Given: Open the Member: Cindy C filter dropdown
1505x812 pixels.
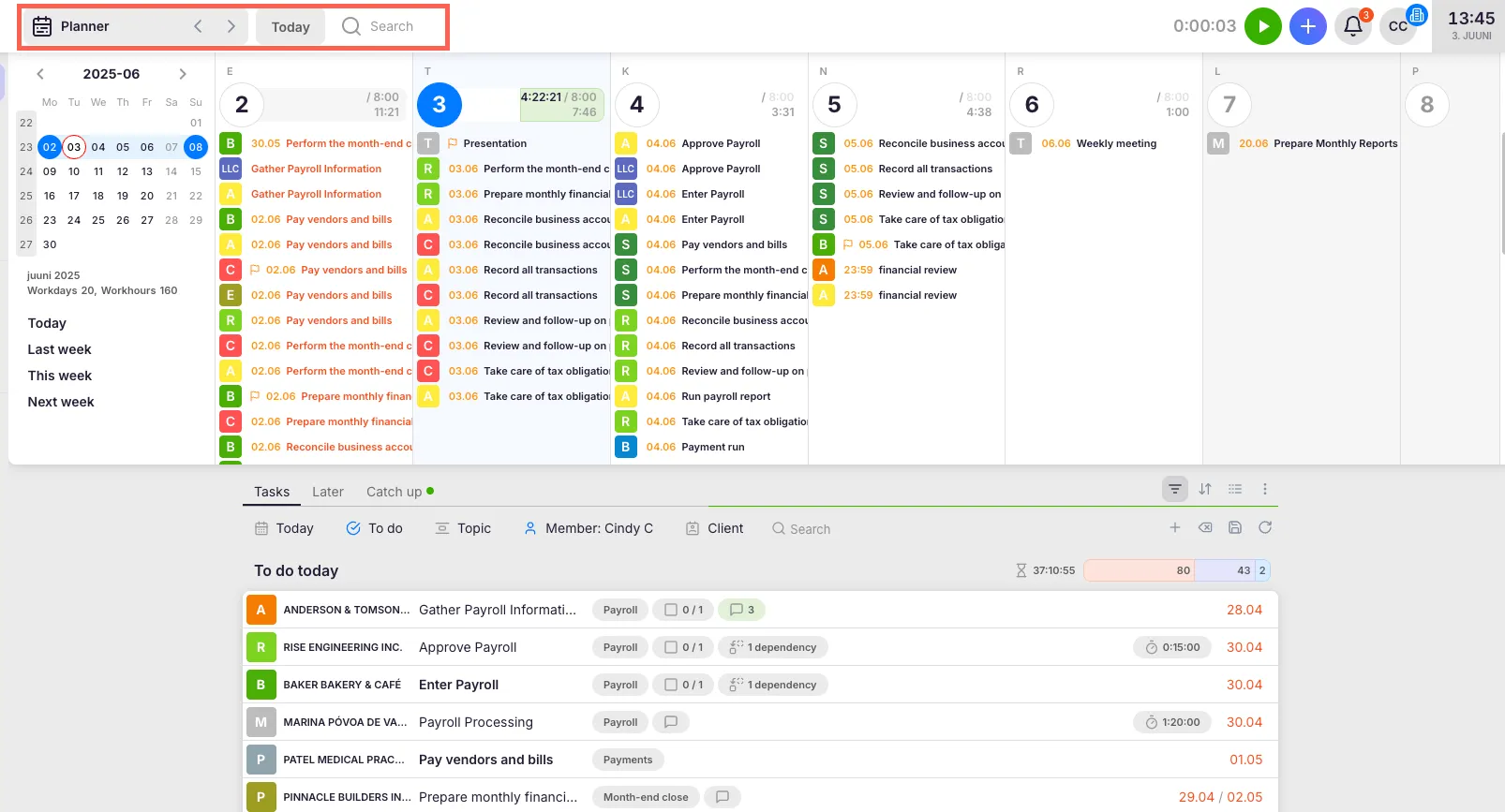Looking at the screenshot, I should [x=589, y=528].
